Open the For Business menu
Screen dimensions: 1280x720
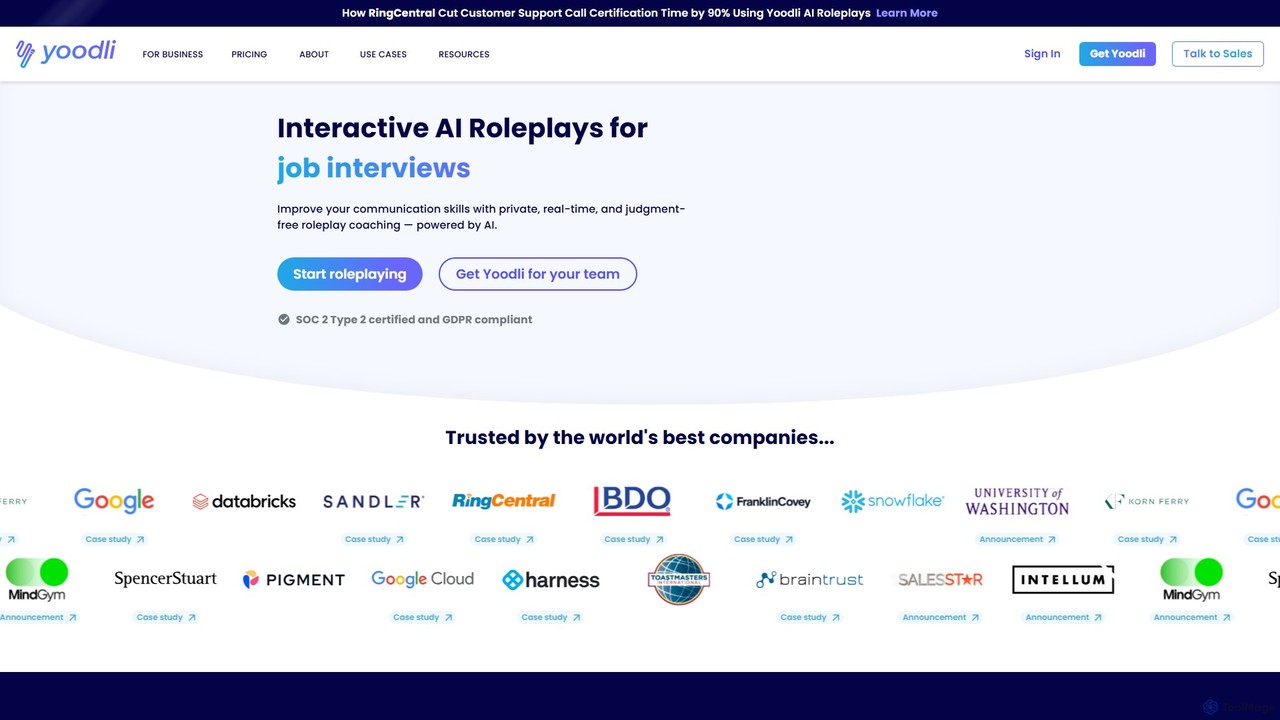(x=172, y=54)
